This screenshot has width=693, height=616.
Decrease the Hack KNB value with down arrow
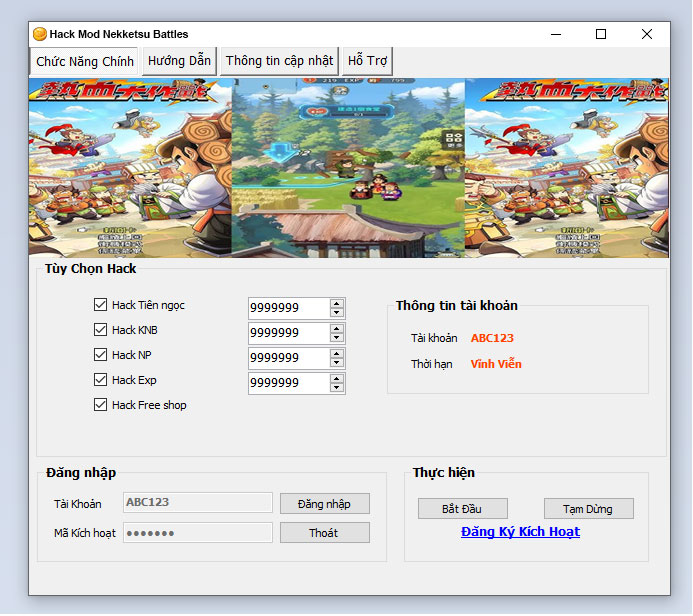[337, 338]
